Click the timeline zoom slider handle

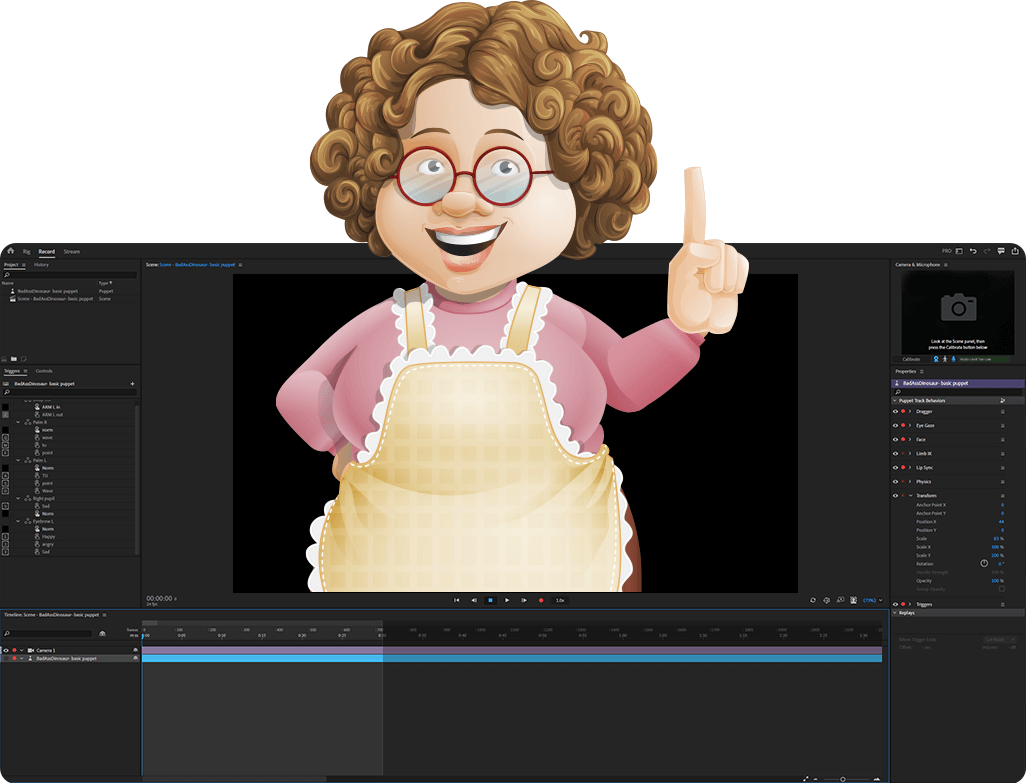[x=842, y=778]
